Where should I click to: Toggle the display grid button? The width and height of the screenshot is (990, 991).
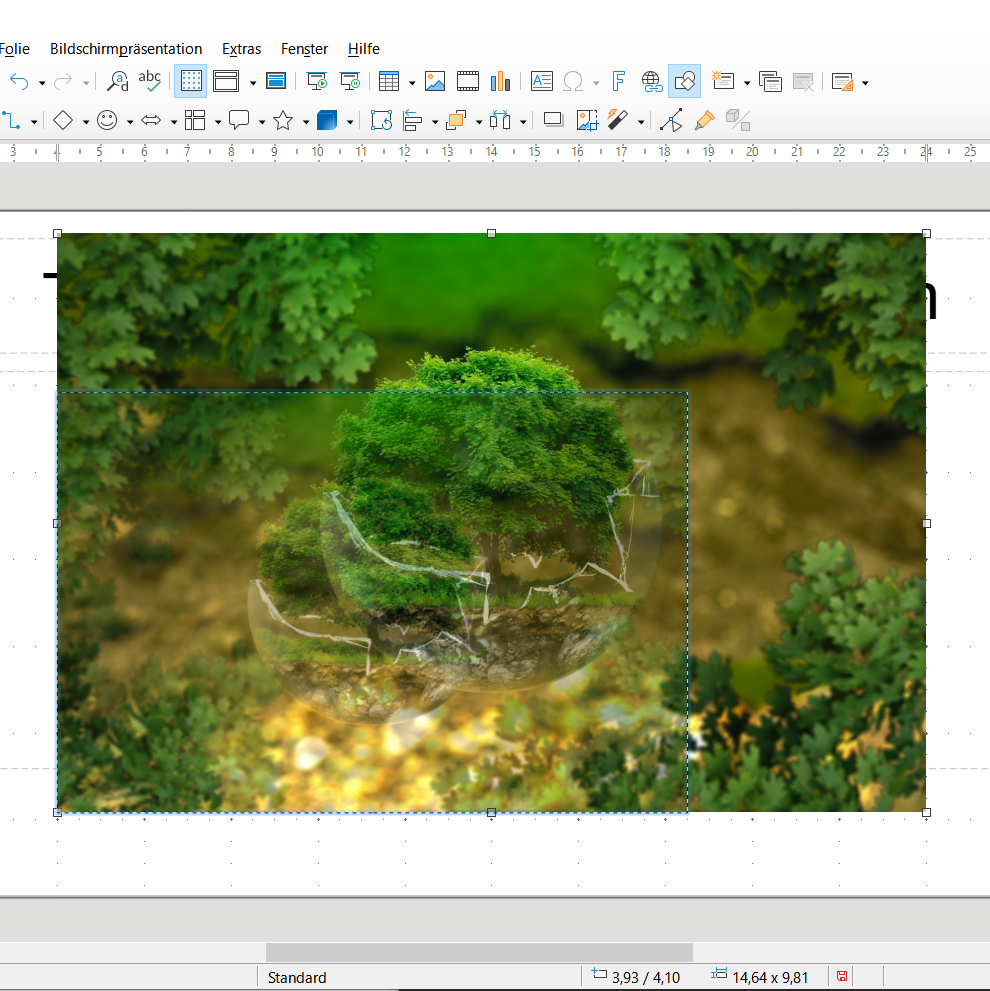click(191, 81)
